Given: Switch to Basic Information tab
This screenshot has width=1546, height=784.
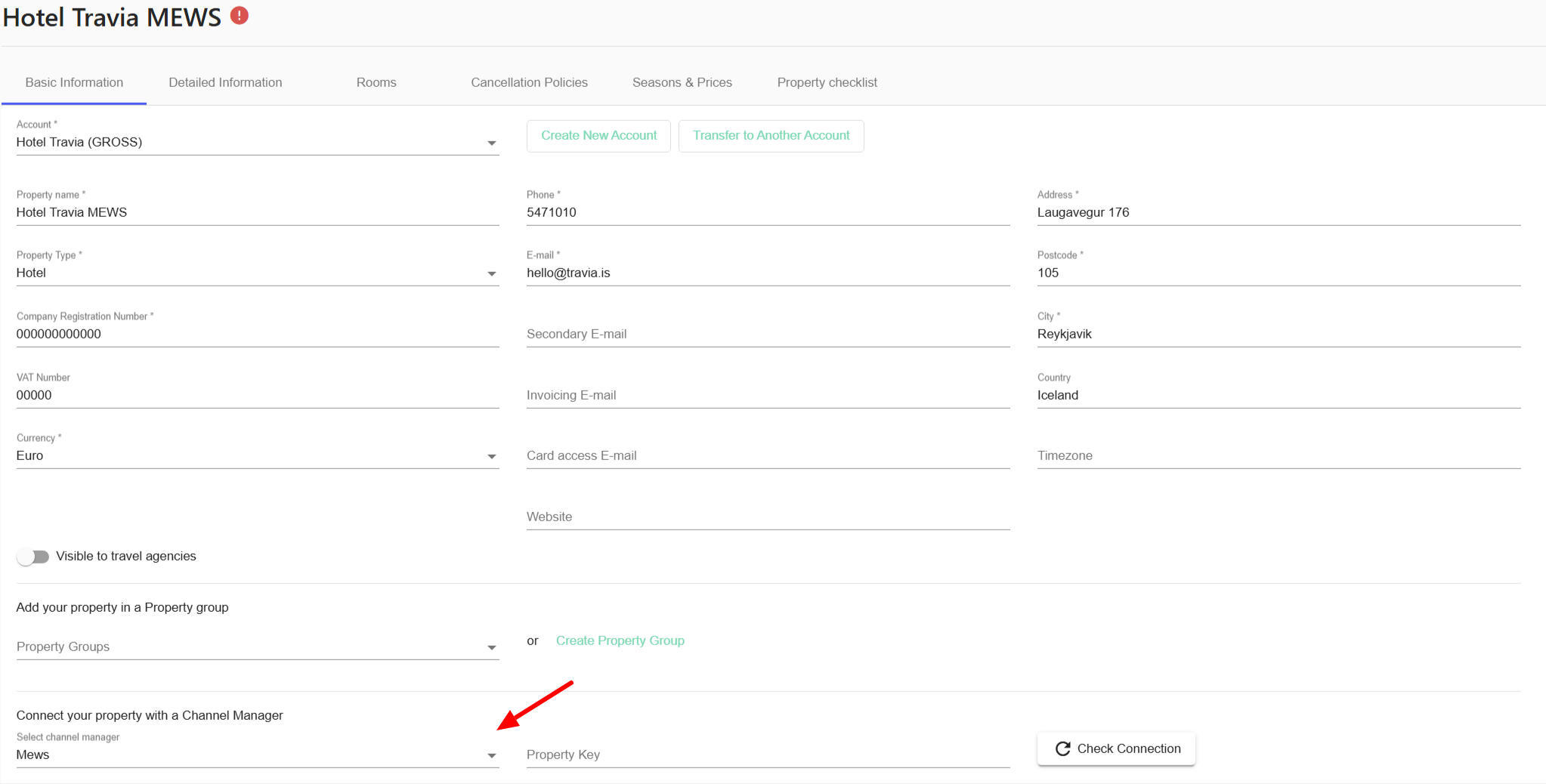Looking at the screenshot, I should tap(74, 82).
